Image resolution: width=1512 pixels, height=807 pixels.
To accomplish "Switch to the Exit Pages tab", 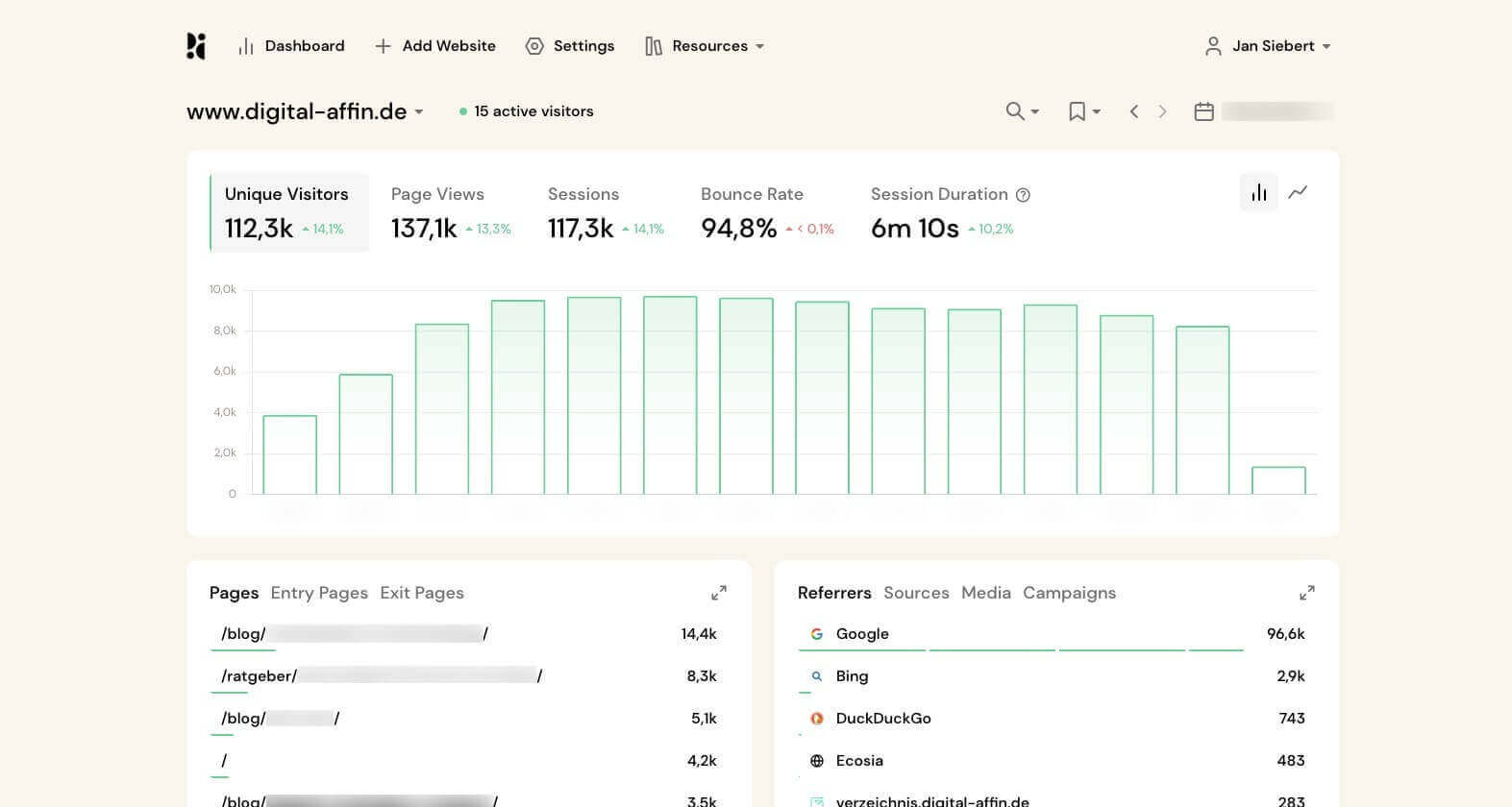I will 422,593.
